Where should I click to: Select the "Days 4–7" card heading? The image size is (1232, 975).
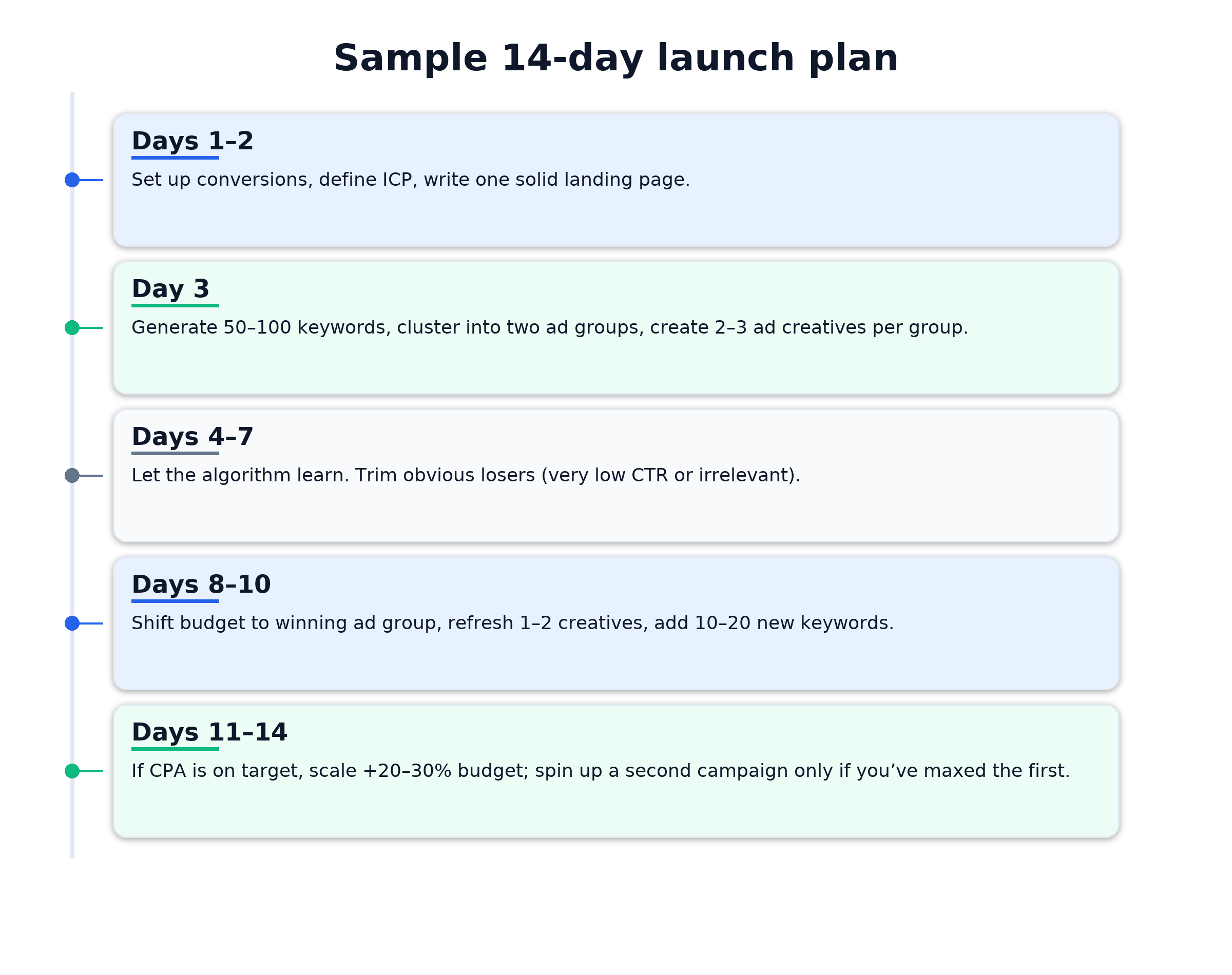tap(192, 437)
